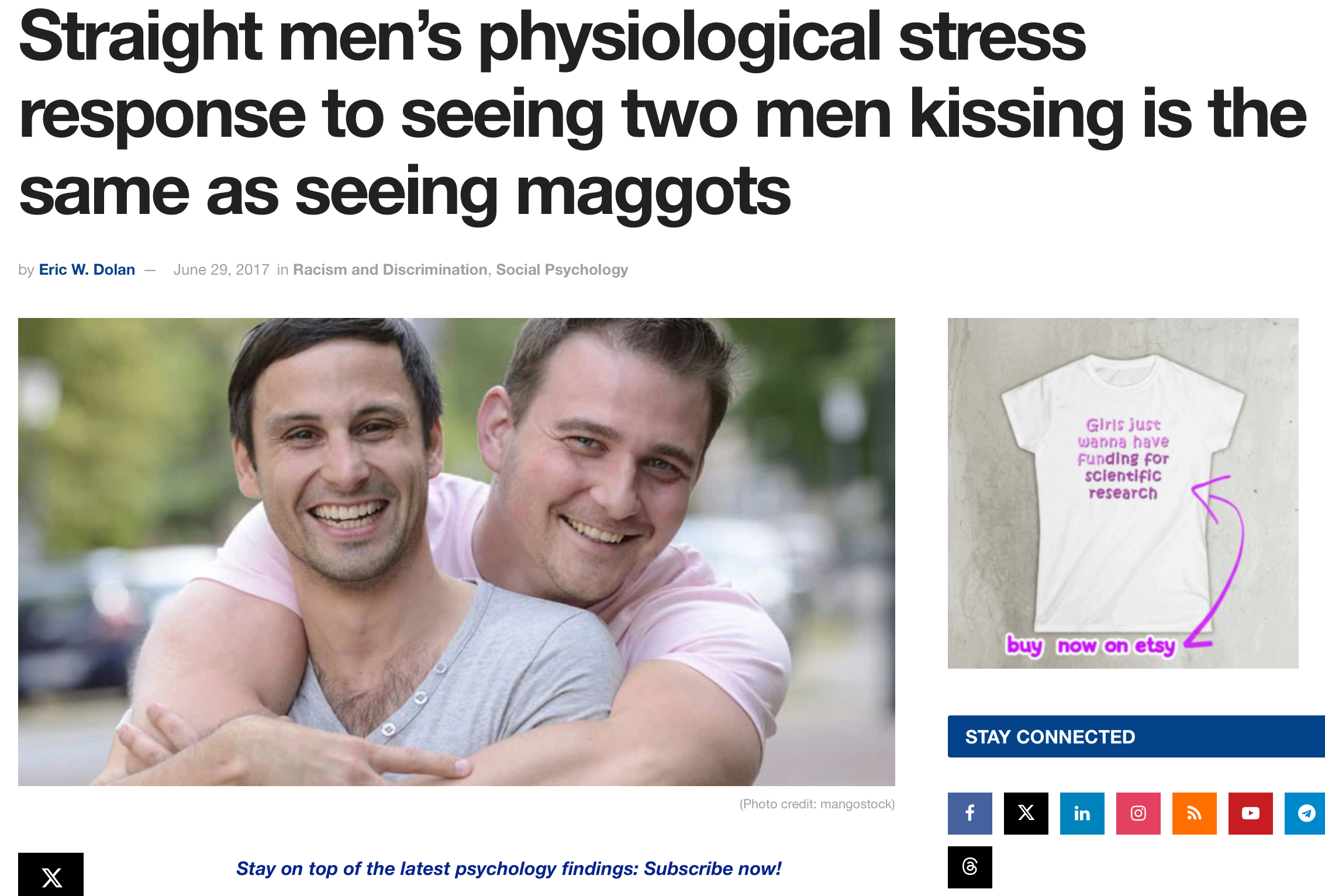The height and width of the screenshot is (896, 1325).
Task: Share article via black X button
Action: pos(51,874)
